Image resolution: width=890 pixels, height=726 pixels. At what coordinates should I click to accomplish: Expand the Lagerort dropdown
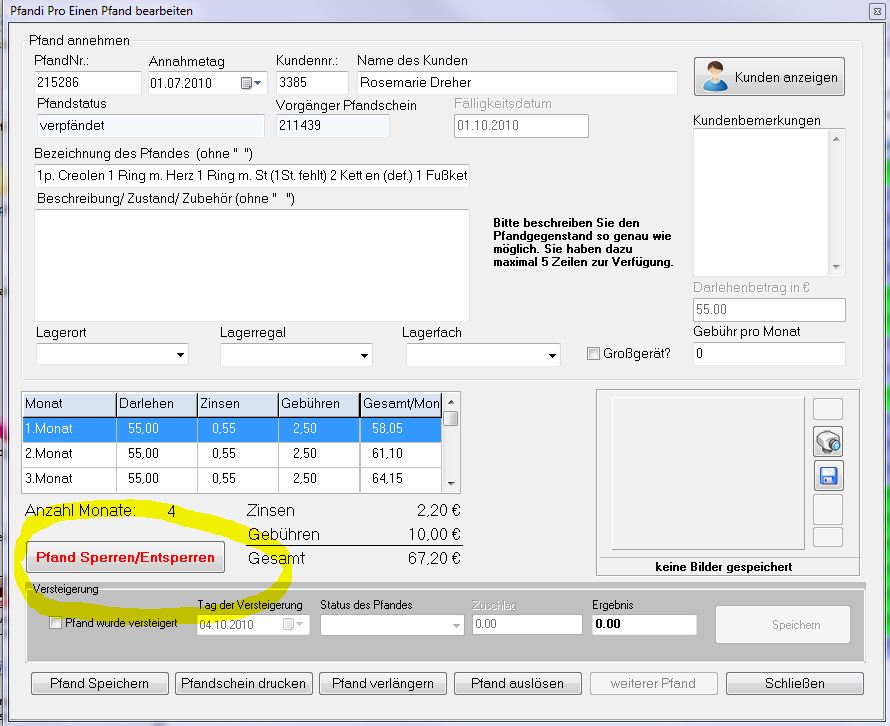[180, 355]
